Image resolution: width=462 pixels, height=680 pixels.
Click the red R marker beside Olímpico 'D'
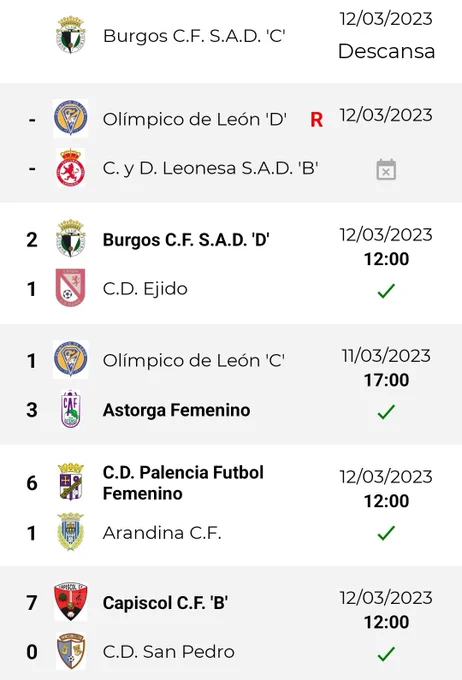pyautogui.click(x=317, y=120)
